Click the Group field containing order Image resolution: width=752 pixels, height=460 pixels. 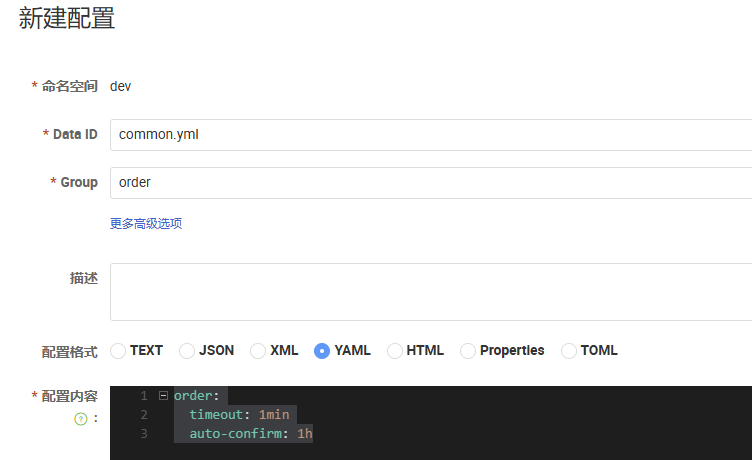(x=431, y=183)
